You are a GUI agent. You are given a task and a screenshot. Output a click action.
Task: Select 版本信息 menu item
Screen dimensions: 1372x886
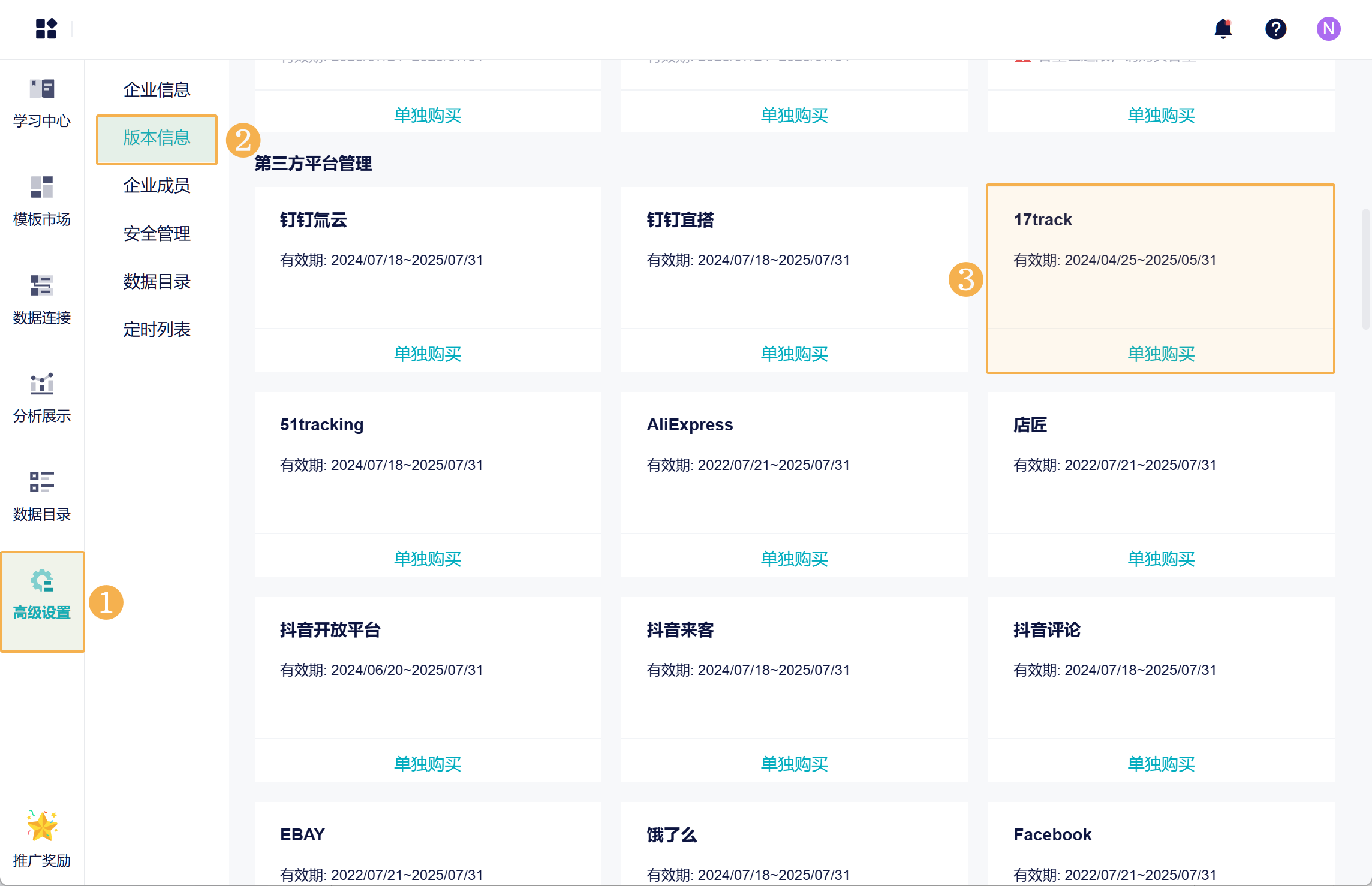coord(157,138)
